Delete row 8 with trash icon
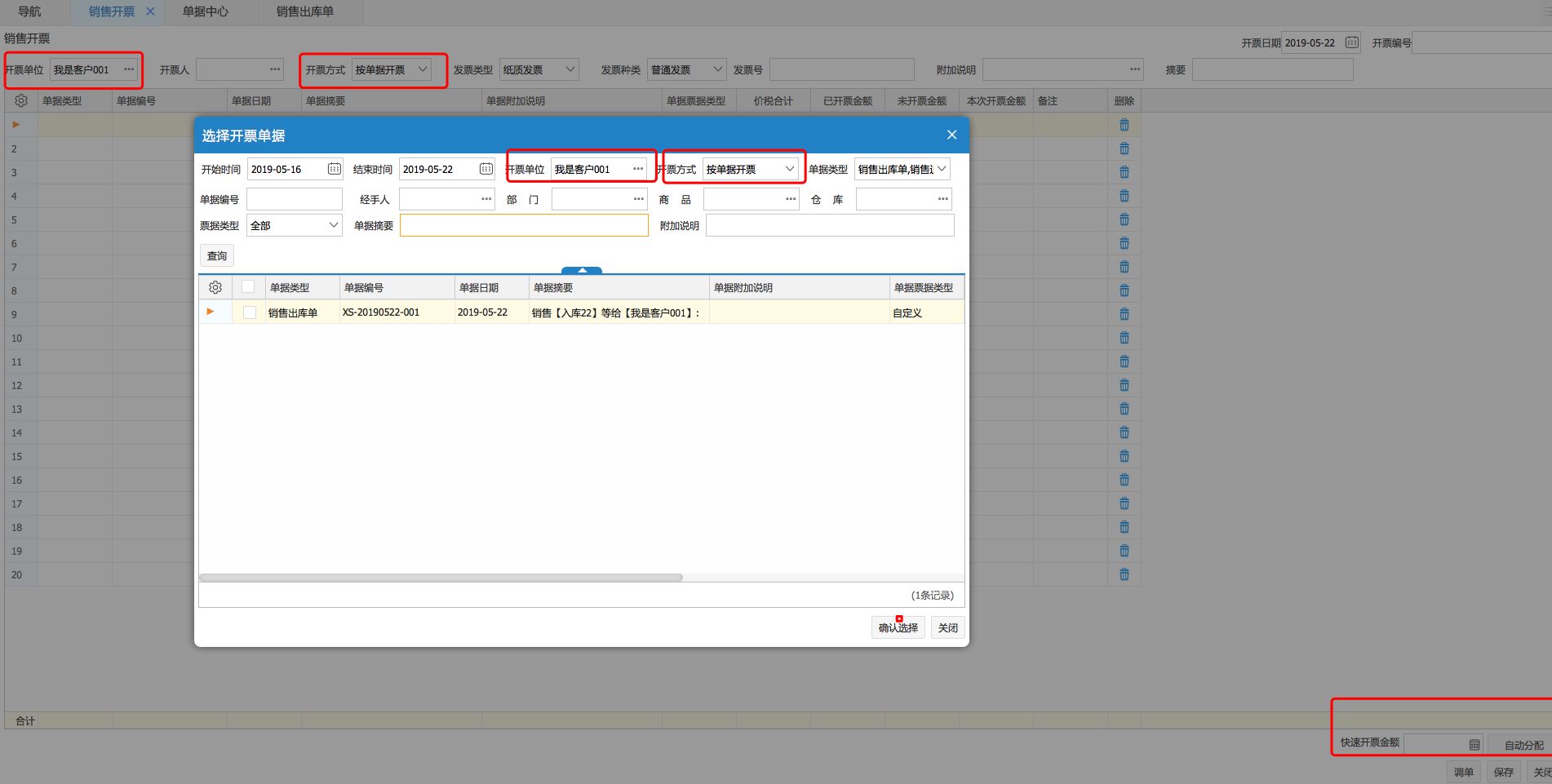The image size is (1552, 784). 1124,290
